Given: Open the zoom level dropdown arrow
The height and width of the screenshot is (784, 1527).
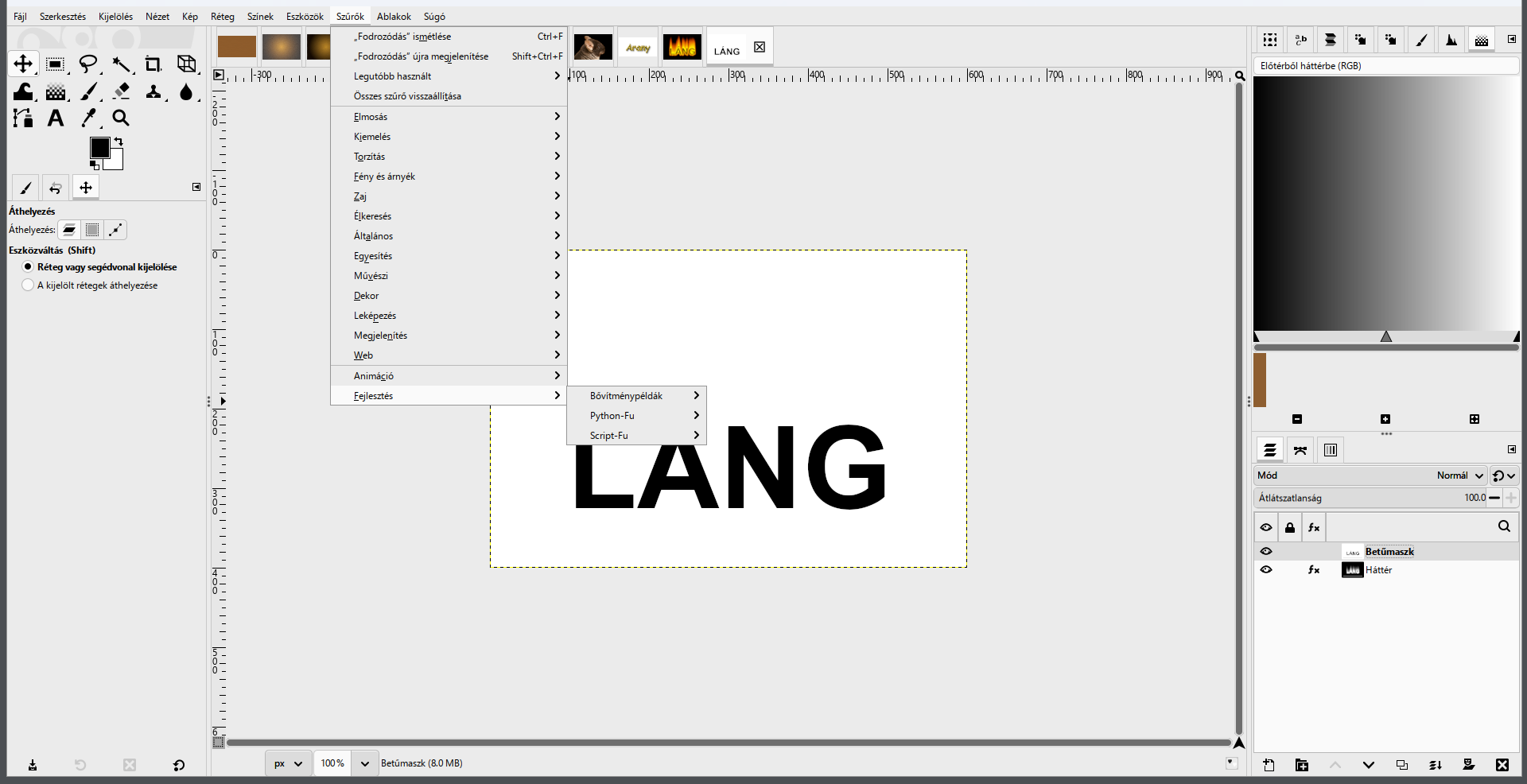Looking at the screenshot, I should tap(364, 763).
